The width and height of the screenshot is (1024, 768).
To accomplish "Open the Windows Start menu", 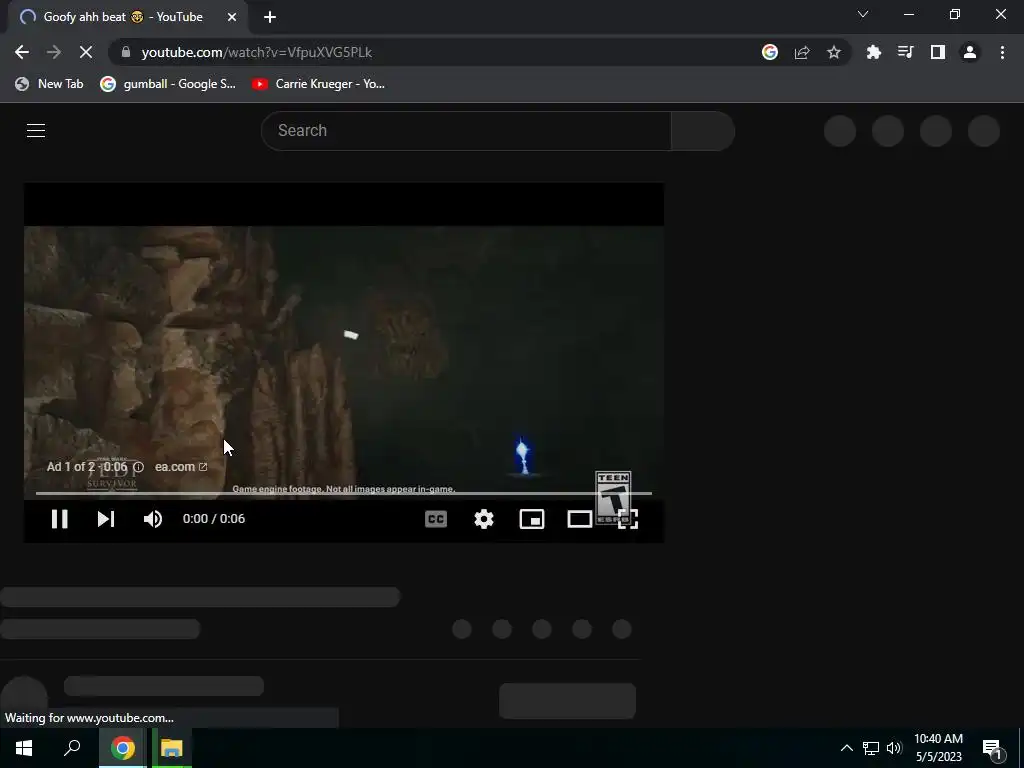I will [24, 748].
